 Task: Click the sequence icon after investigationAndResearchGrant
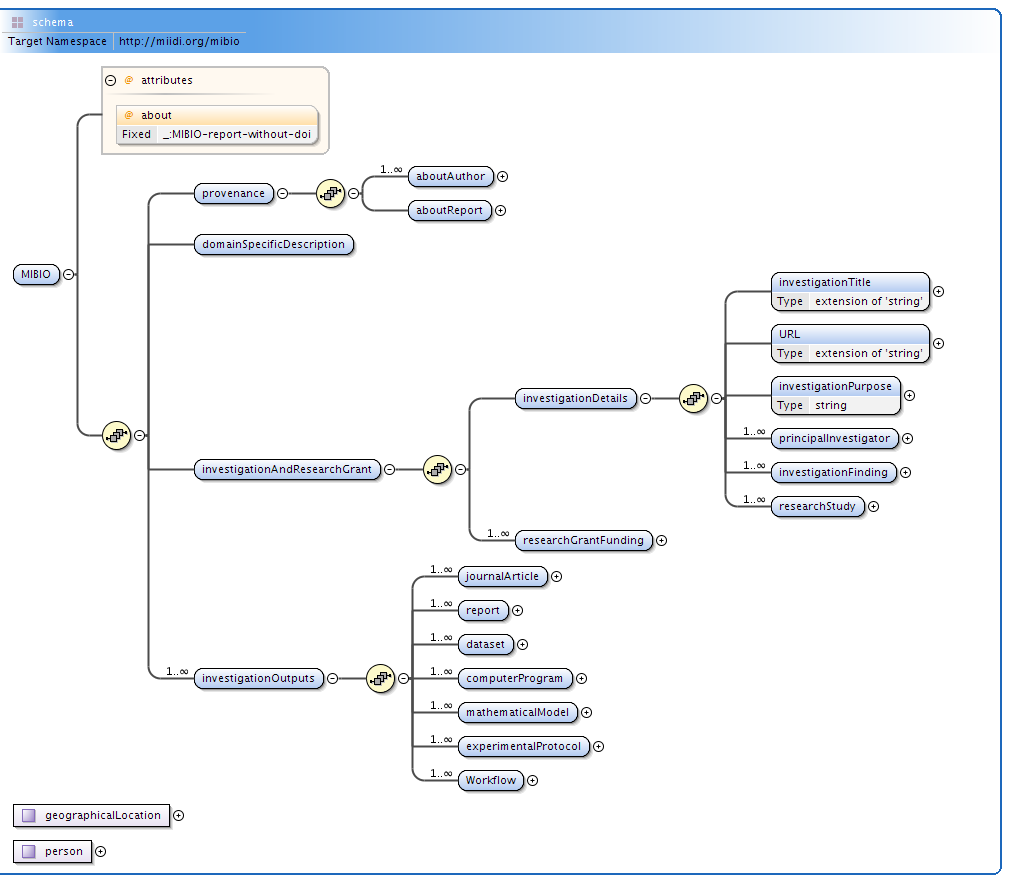tap(437, 469)
